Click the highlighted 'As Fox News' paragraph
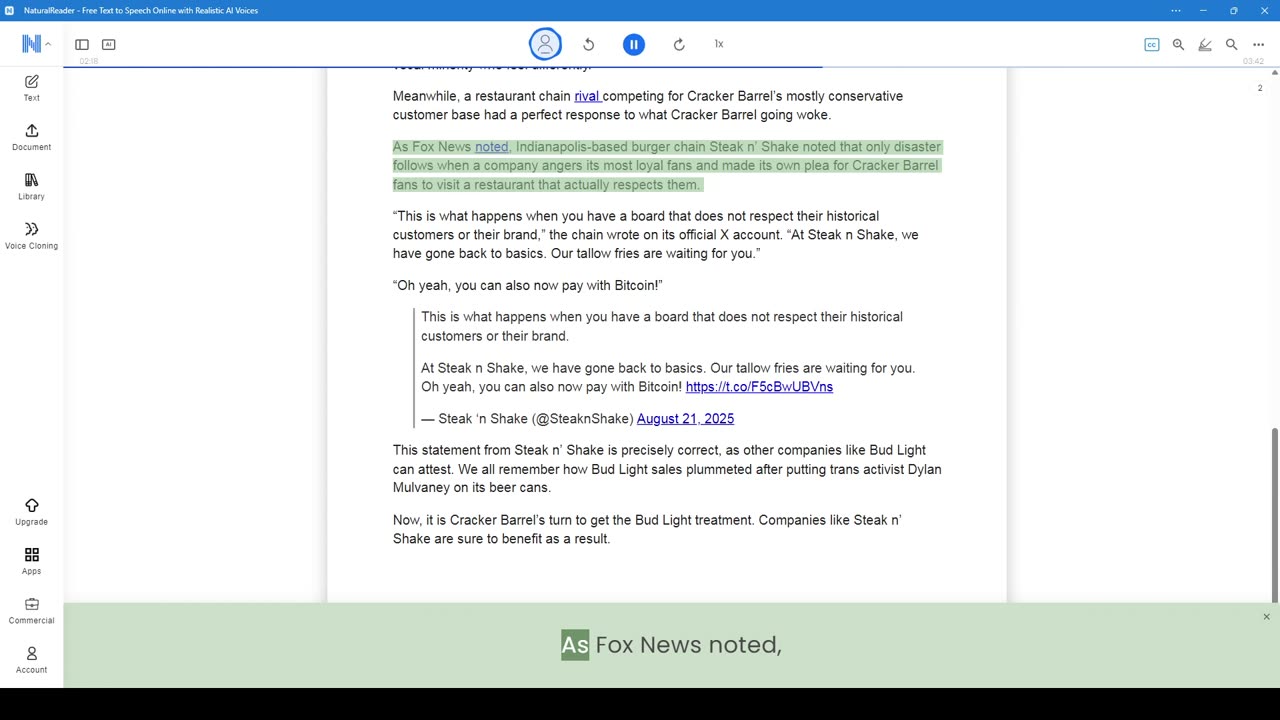This screenshot has width=1280, height=720. point(667,166)
